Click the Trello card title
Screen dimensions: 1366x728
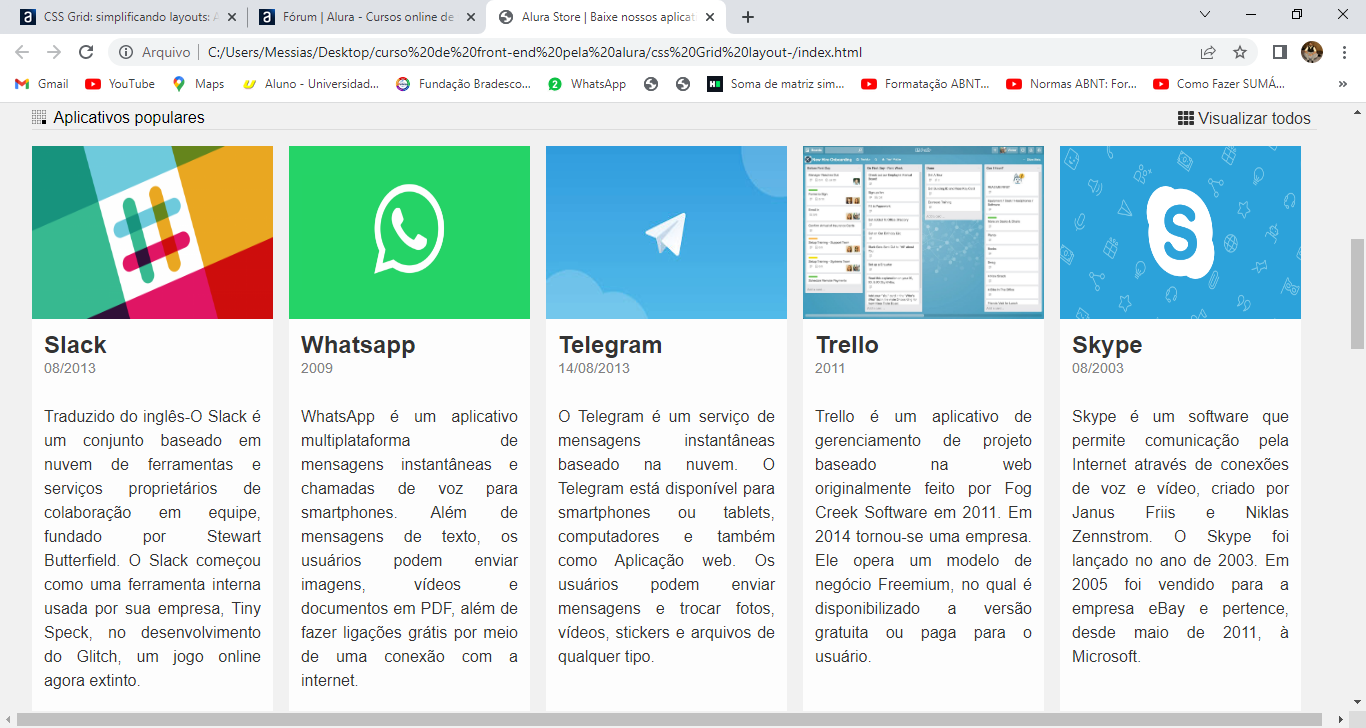tap(847, 345)
